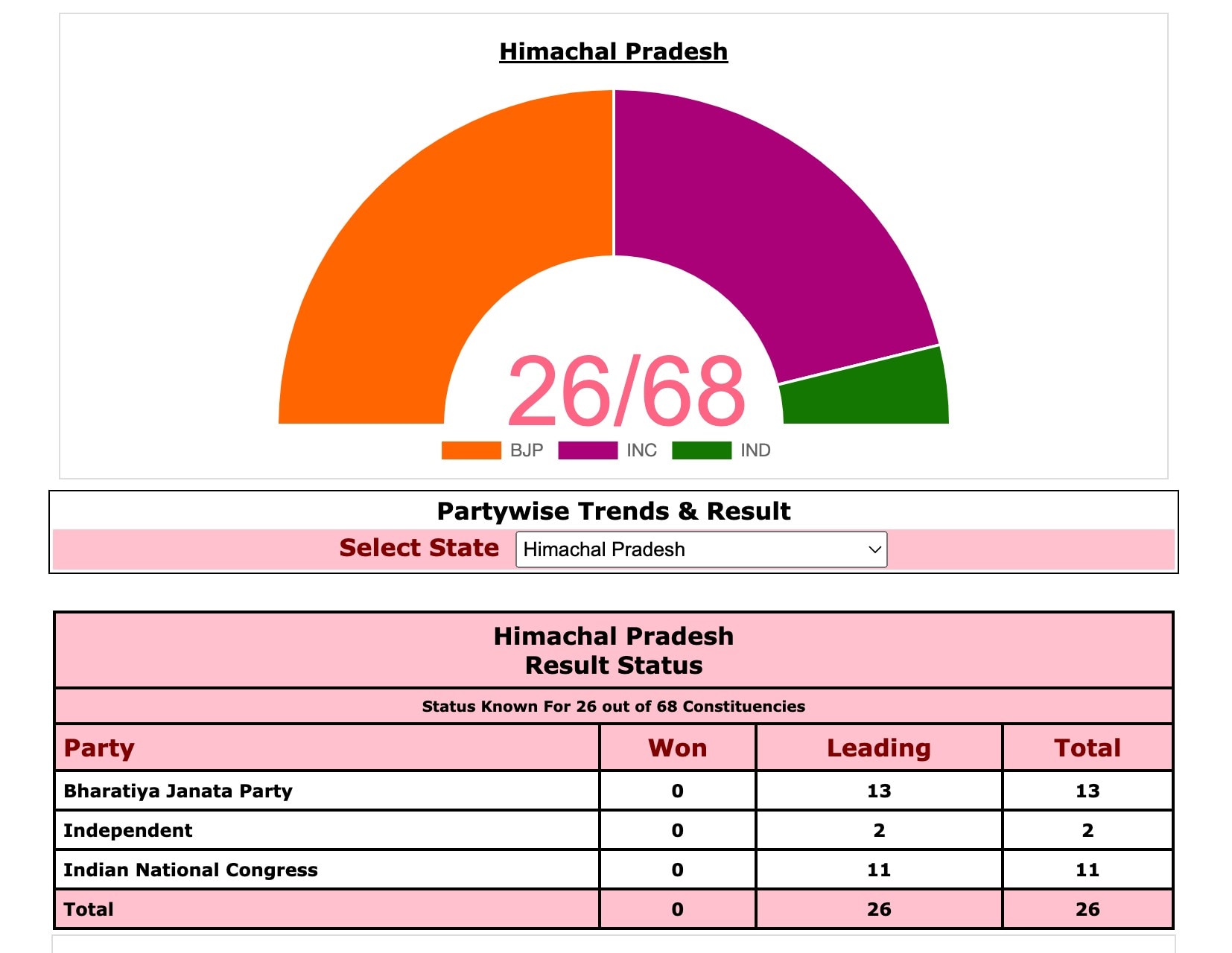
Task: Click the chevron arrow in state selector
Action: point(874,549)
